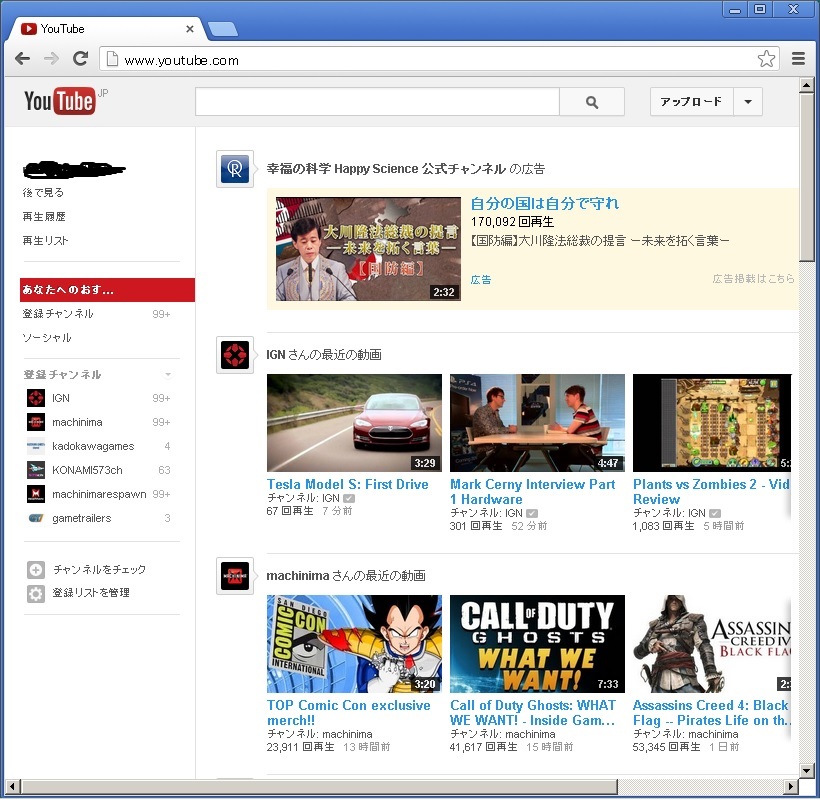Open IGN channel avatar beside recent videos heading
Screen dimensions: 820x800
point(235,355)
